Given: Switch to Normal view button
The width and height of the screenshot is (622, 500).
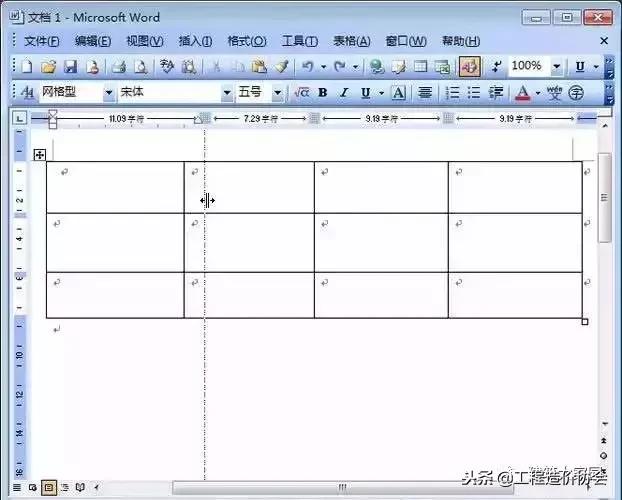Looking at the screenshot, I should [17, 487].
